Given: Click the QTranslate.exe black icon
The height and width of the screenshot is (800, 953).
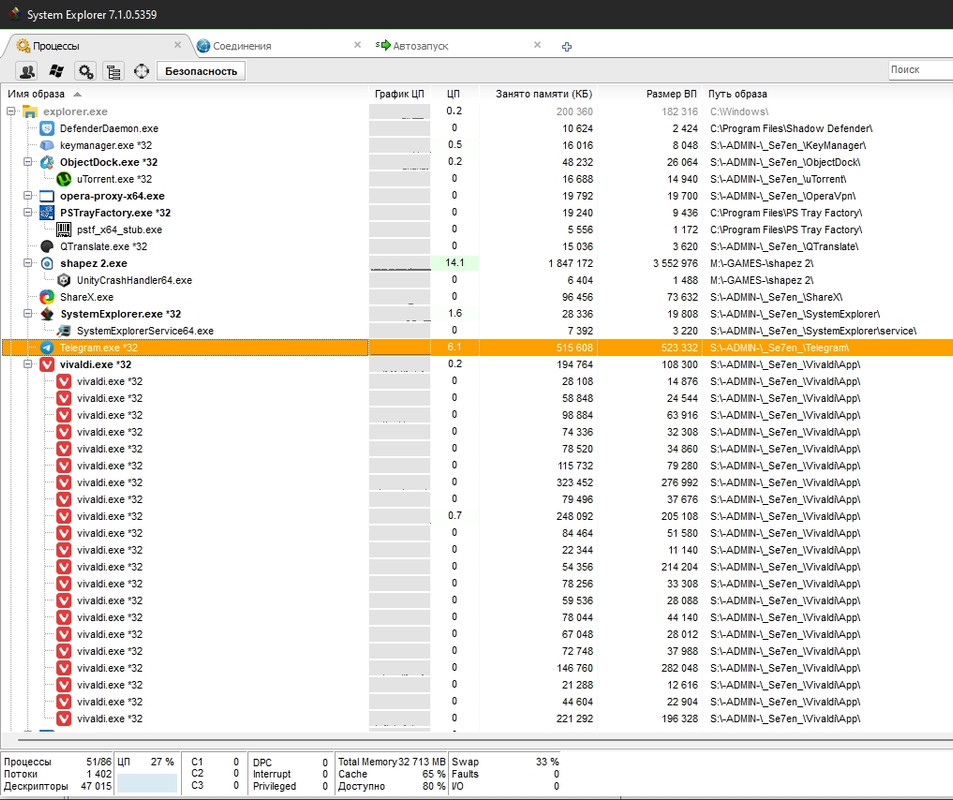Looking at the screenshot, I should point(47,246).
